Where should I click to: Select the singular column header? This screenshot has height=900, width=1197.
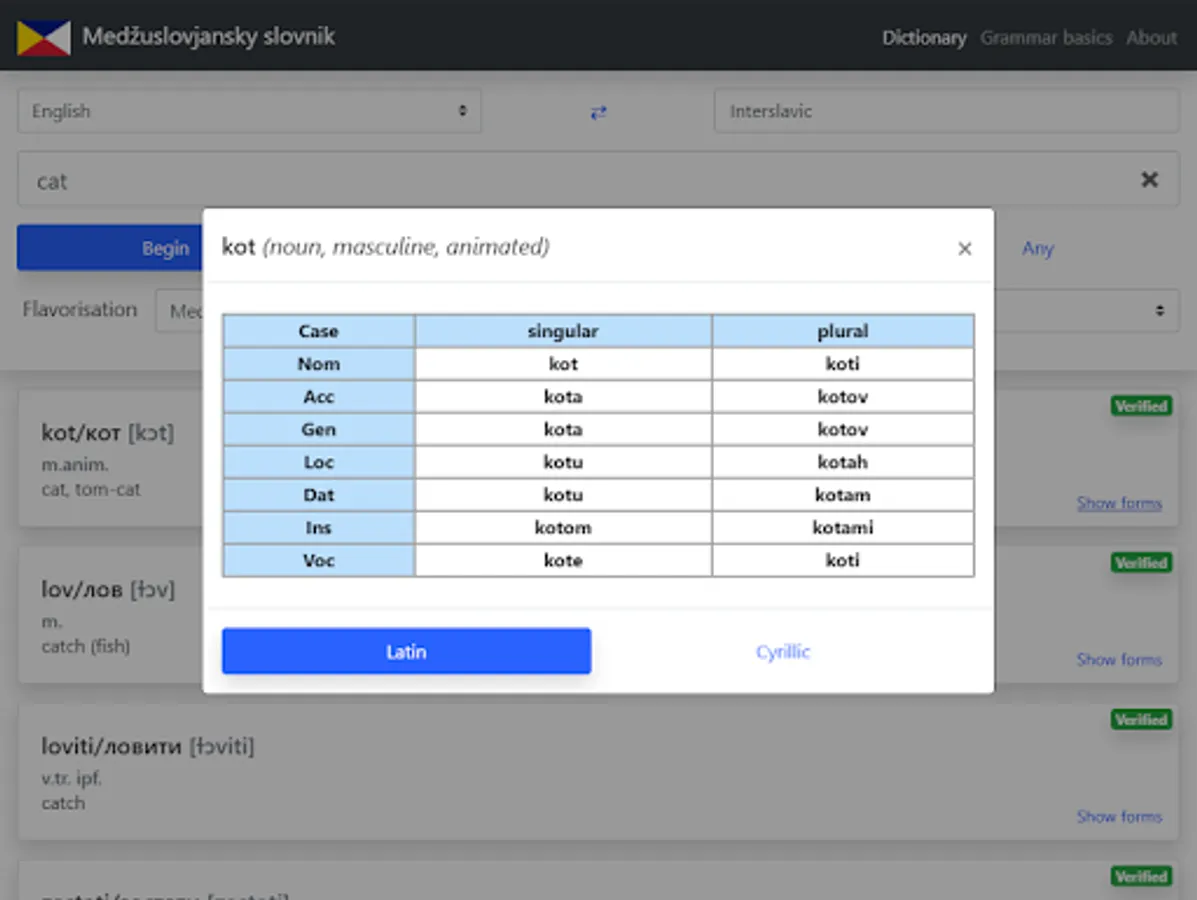(563, 331)
